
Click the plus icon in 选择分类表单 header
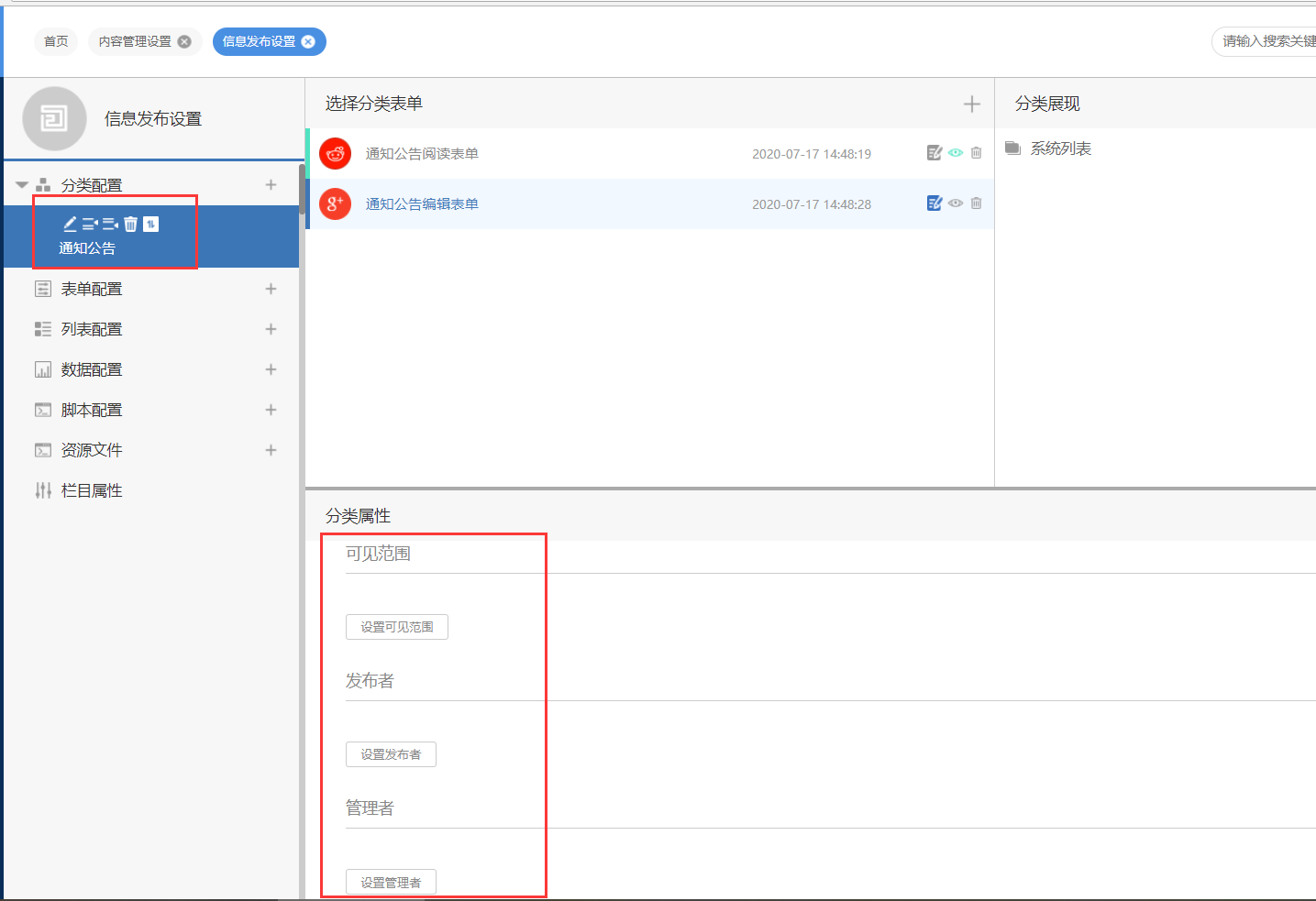click(x=971, y=104)
